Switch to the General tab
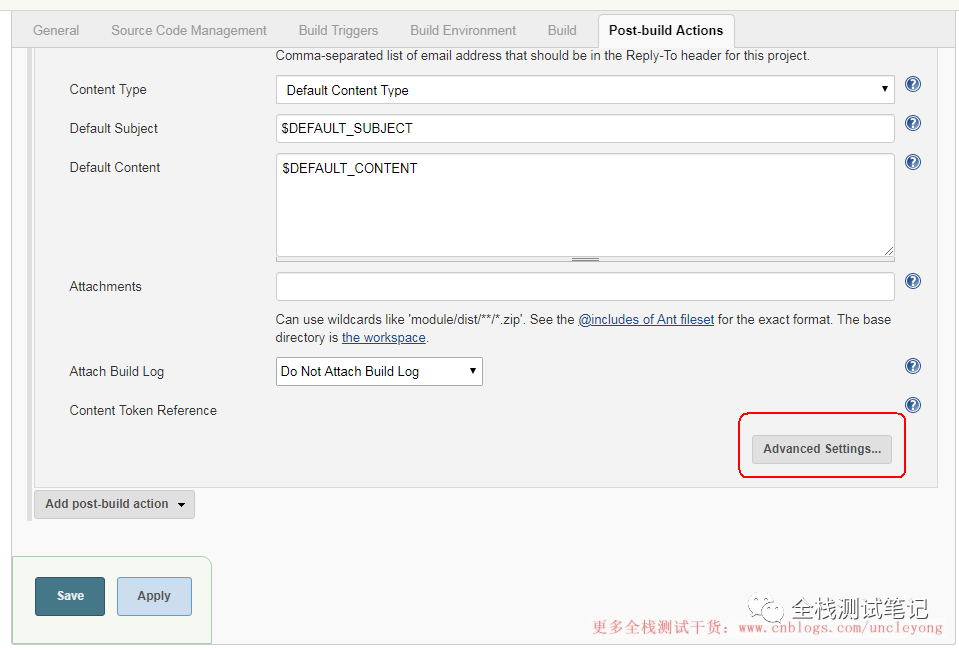959x650 pixels. (56, 31)
